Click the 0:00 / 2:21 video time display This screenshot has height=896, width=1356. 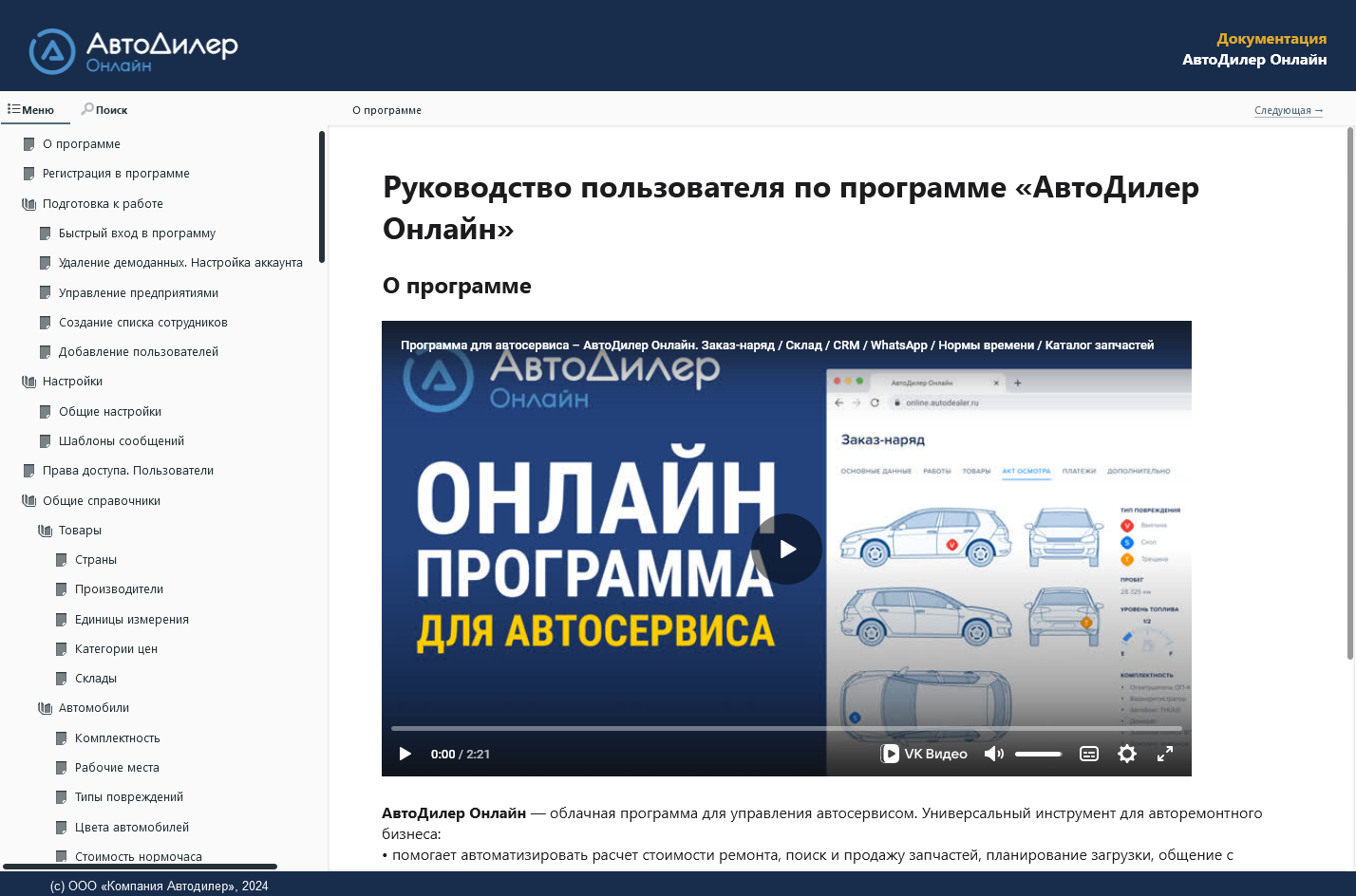coord(461,755)
